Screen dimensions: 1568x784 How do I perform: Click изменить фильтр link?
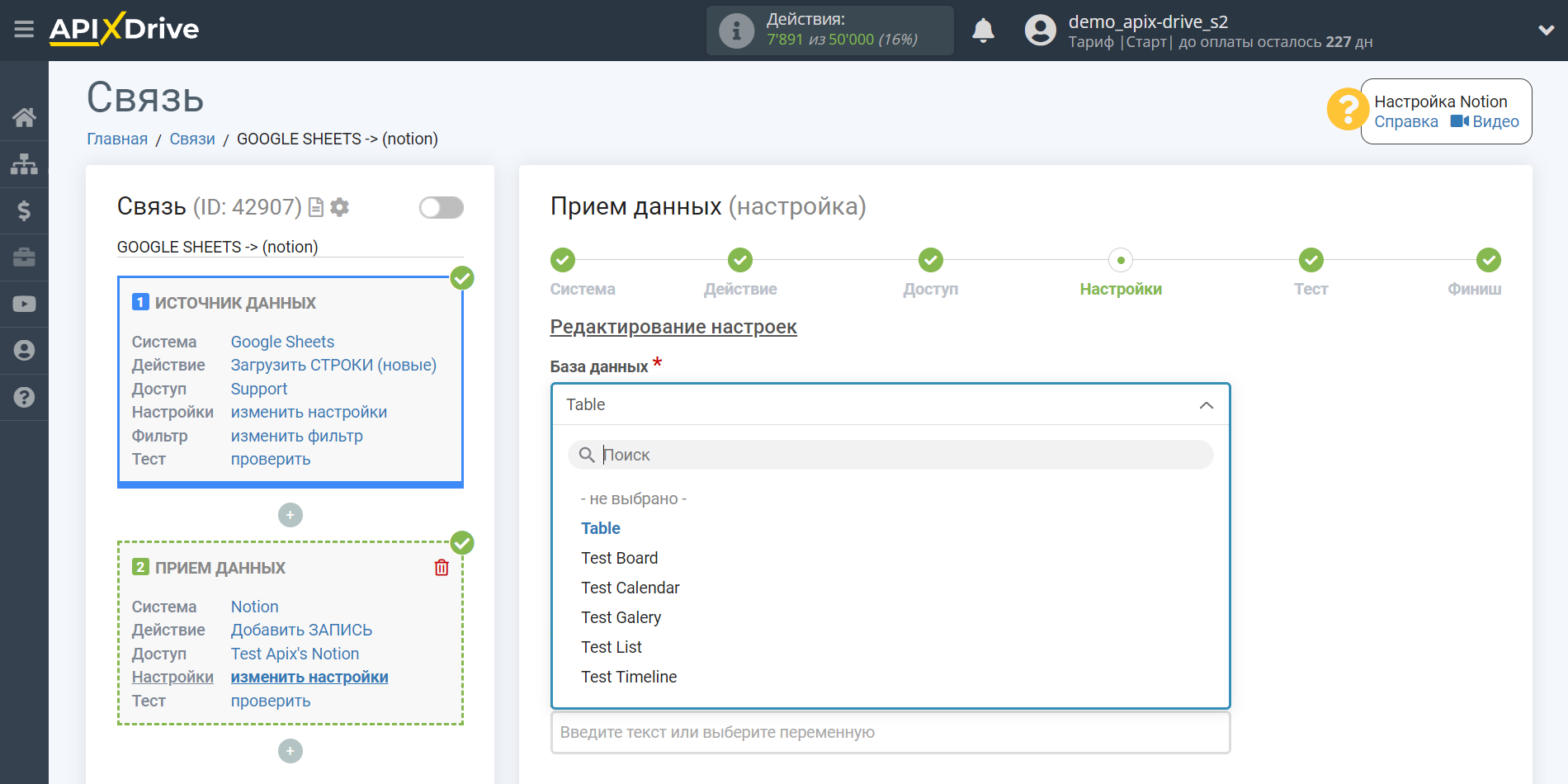click(296, 436)
